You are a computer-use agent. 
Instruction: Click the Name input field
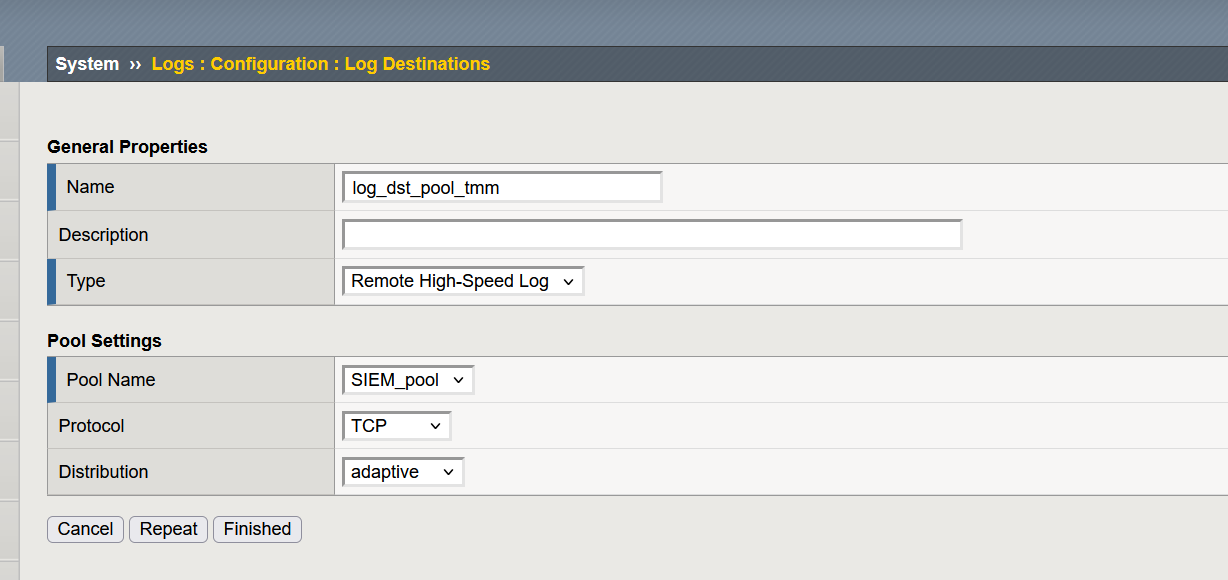502,187
